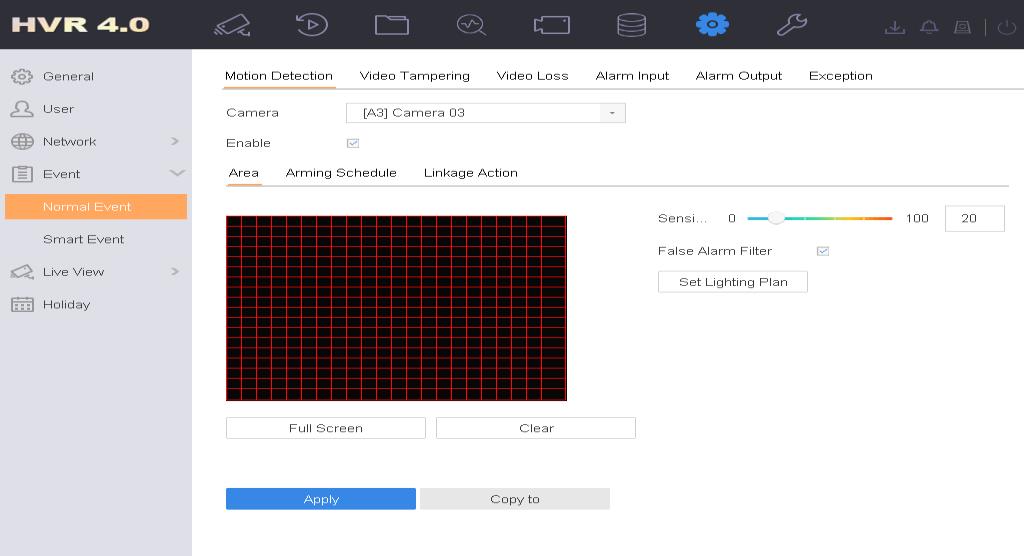This screenshot has width=1024, height=556.
Task: Toggle the Enable motion detection checkbox
Action: 353,143
